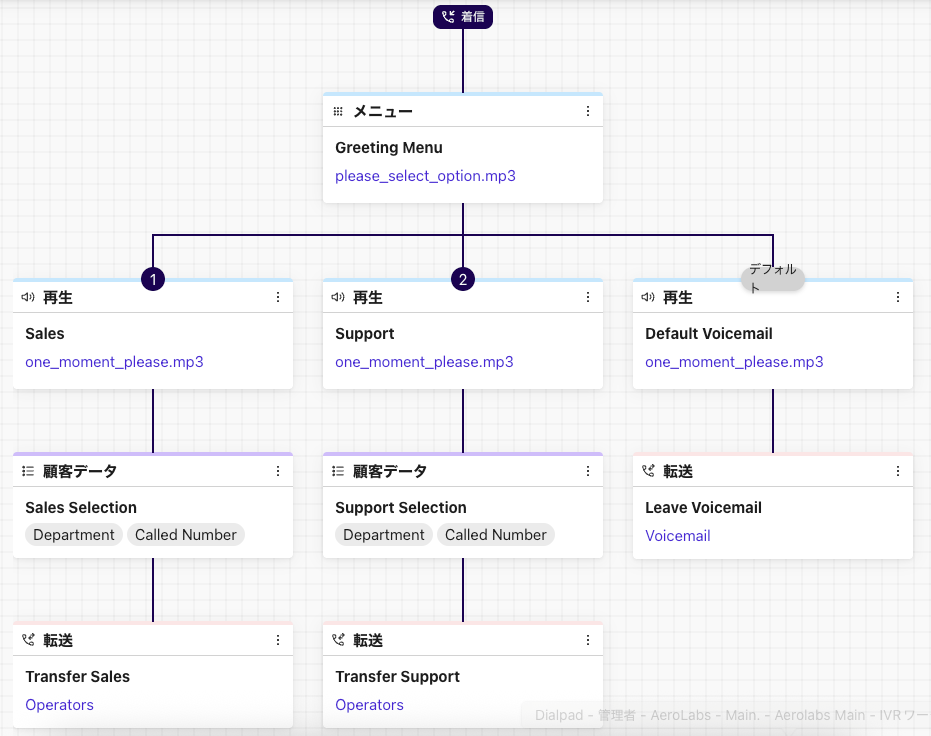Select the Transfer Support title
This screenshot has height=736, width=931.
(397, 677)
